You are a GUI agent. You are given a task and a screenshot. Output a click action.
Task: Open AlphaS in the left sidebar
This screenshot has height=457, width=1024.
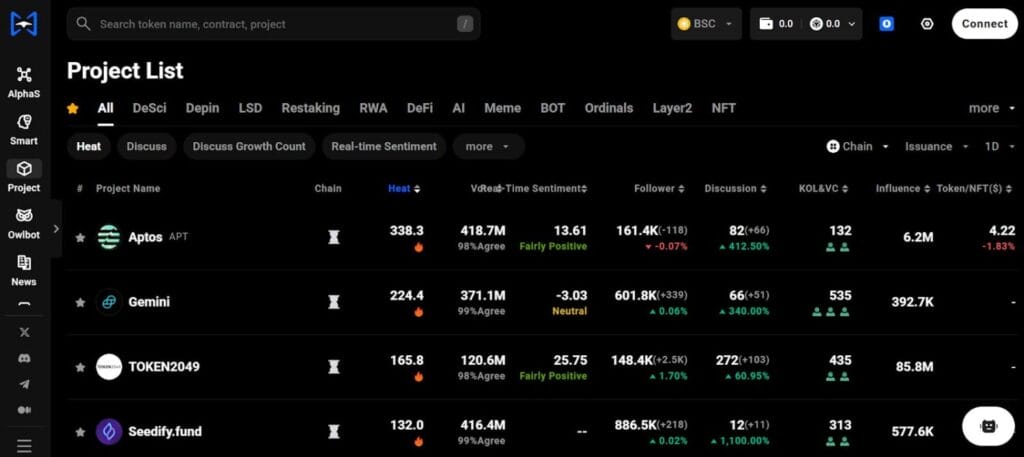[x=24, y=81]
